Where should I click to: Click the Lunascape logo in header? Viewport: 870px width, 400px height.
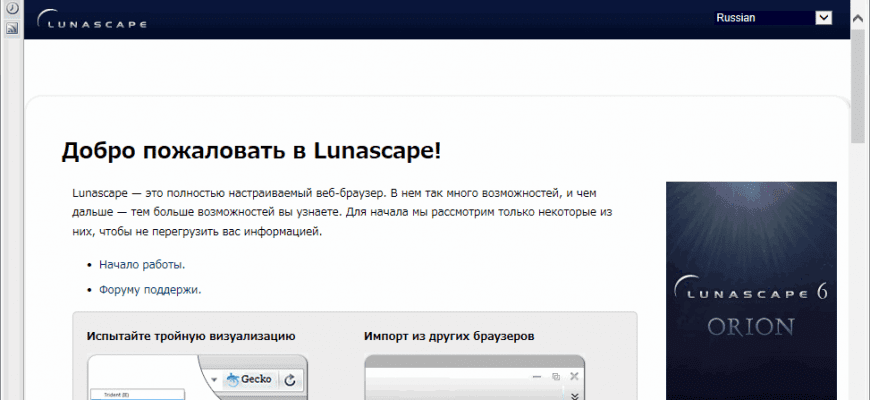pos(92,19)
